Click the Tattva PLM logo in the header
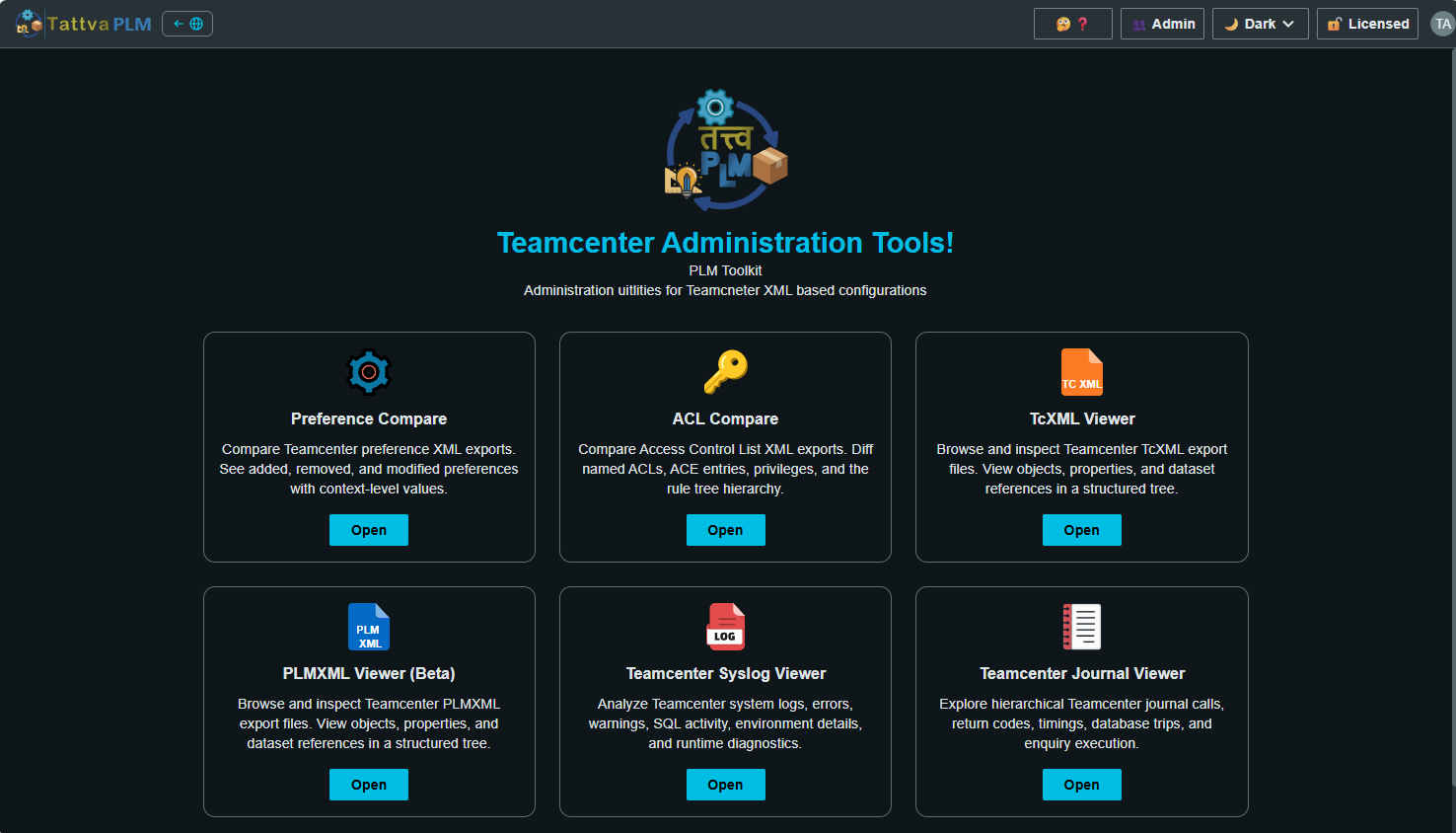This screenshot has height=833, width=1456. (x=84, y=24)
